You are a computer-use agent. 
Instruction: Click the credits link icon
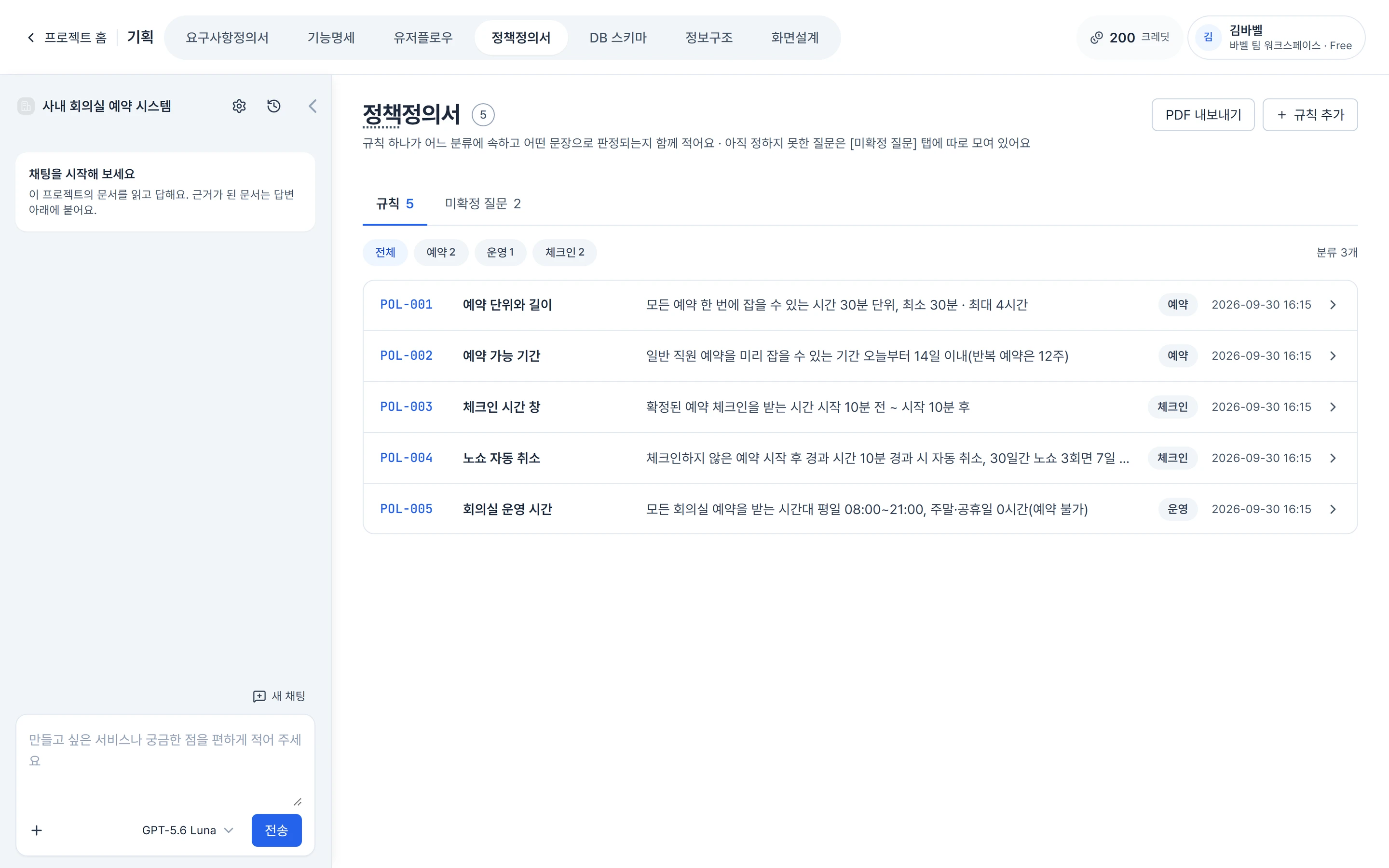(x=1096, y=38)
